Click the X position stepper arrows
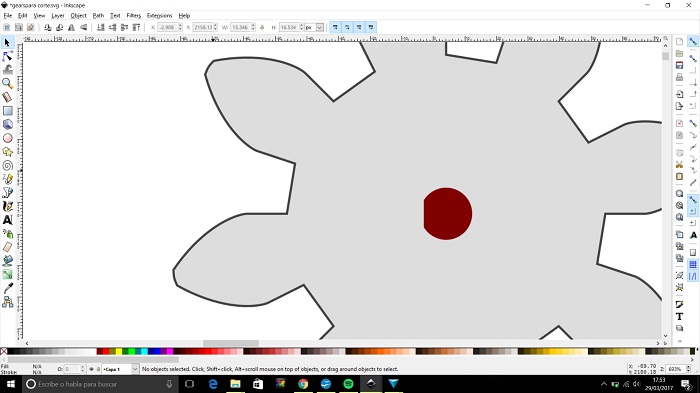Viewport: 700px width, 393px height. pos(180,27)
